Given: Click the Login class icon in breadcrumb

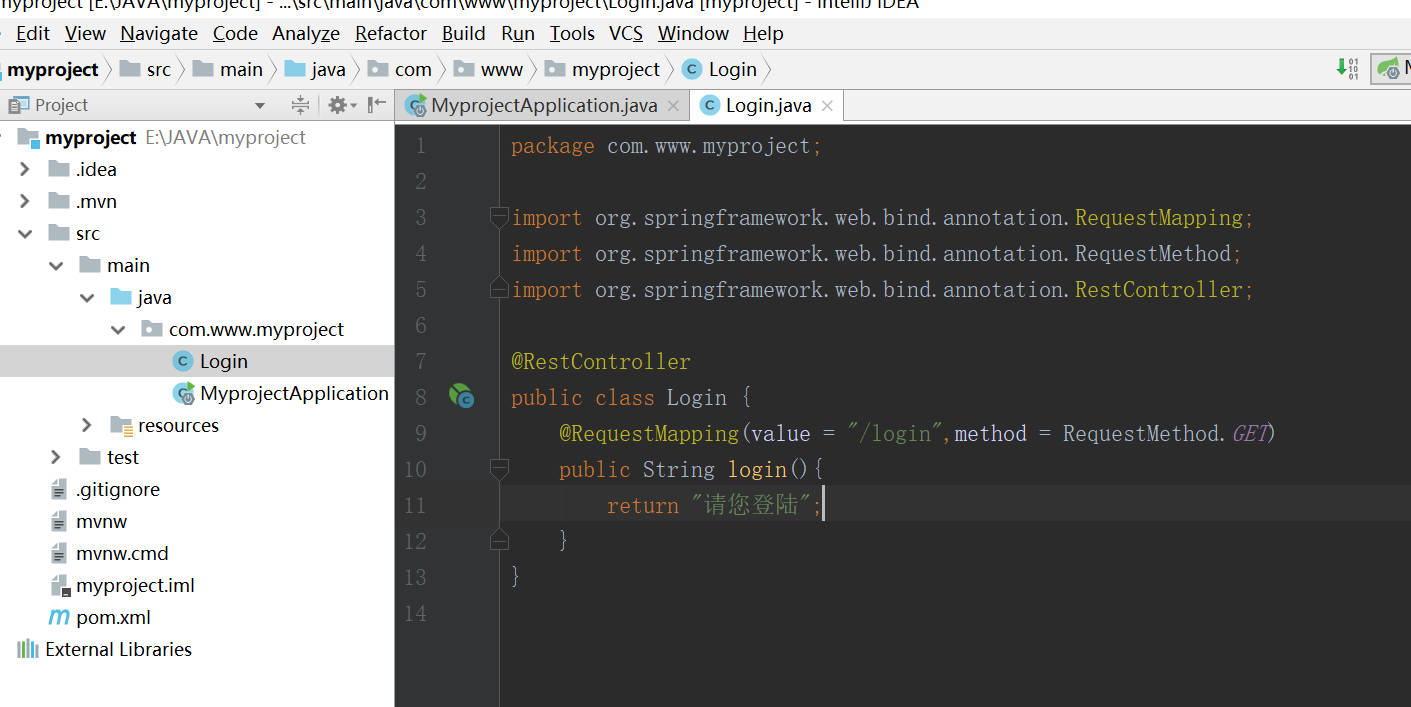Looking at the screenshot, I should point(691,69).
